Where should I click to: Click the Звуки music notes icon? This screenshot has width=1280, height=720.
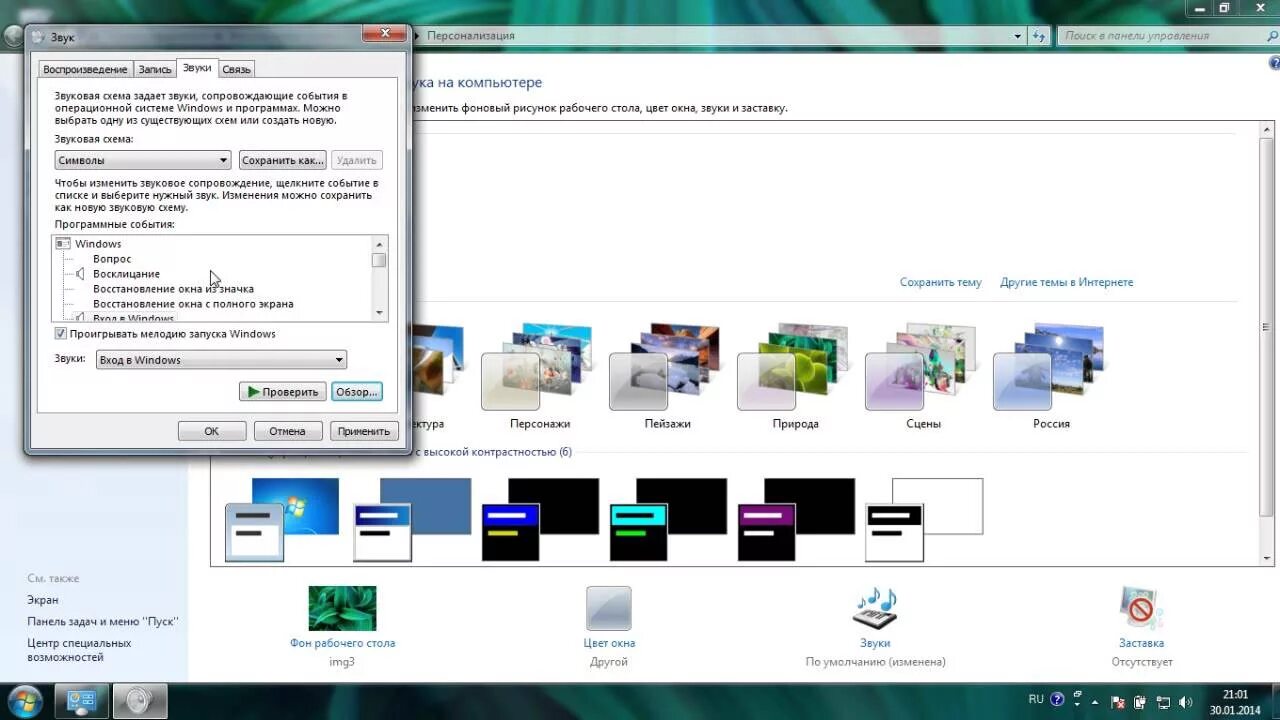(874, 608)
